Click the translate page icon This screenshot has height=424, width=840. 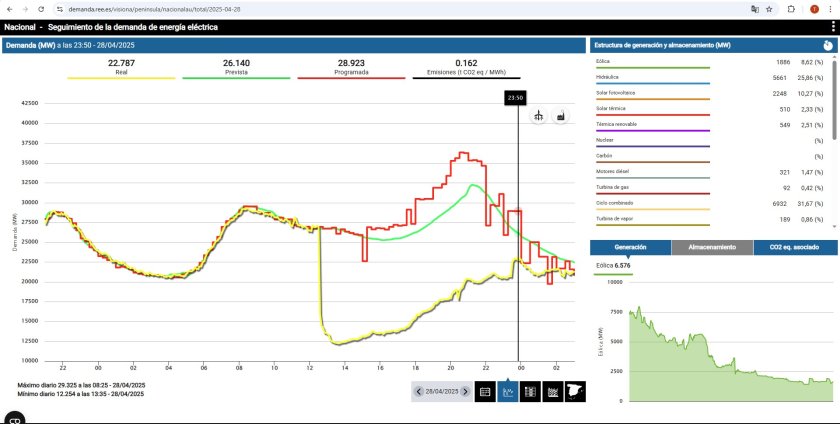(x=755, y=9)
